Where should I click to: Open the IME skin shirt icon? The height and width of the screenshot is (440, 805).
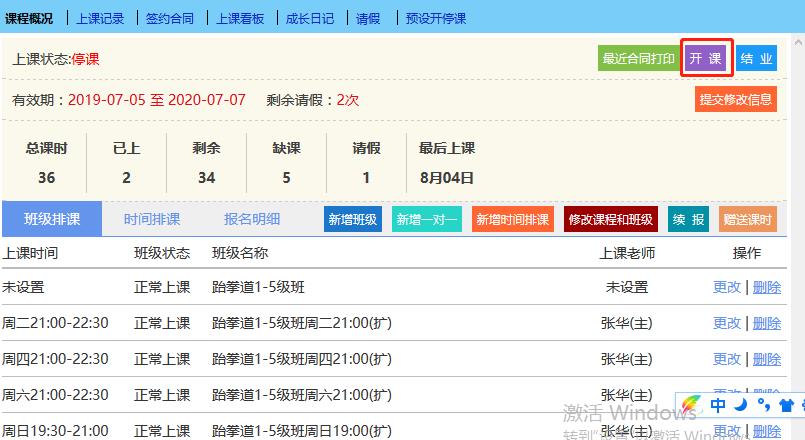(x=786, y=406)
